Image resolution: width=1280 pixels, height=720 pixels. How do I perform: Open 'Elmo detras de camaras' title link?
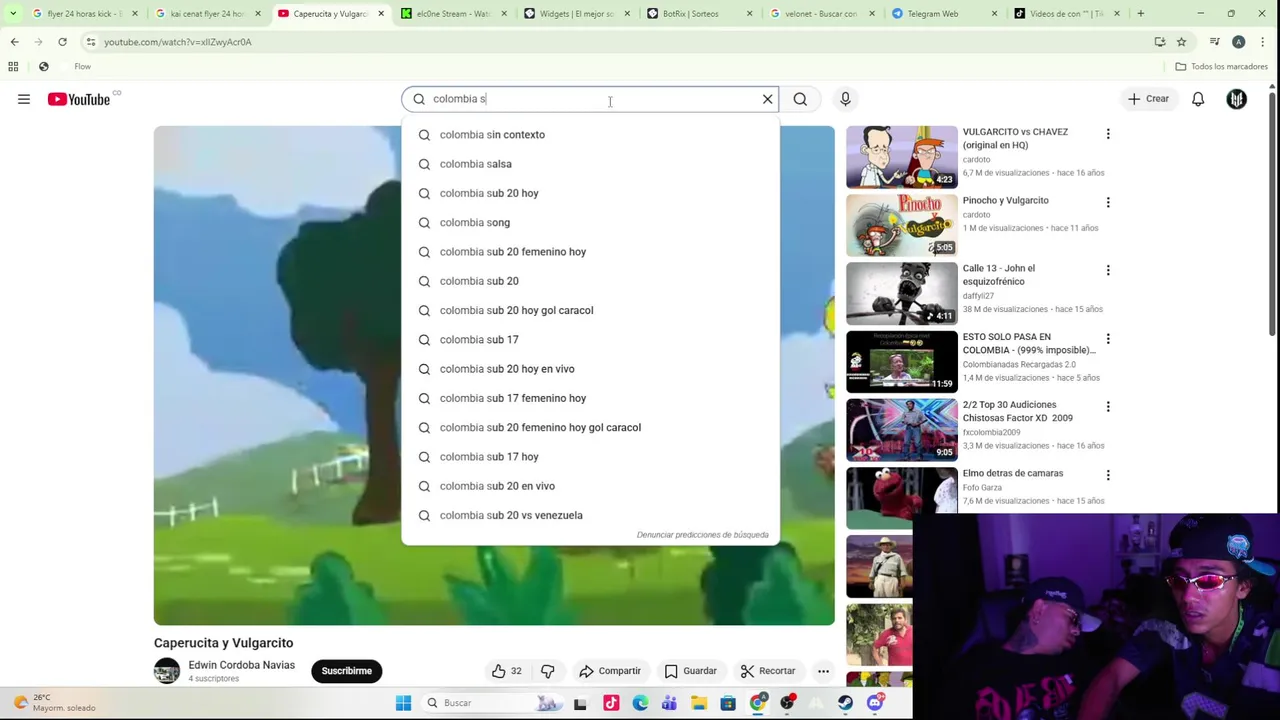pyautogui.click(x=1012, y=473)
